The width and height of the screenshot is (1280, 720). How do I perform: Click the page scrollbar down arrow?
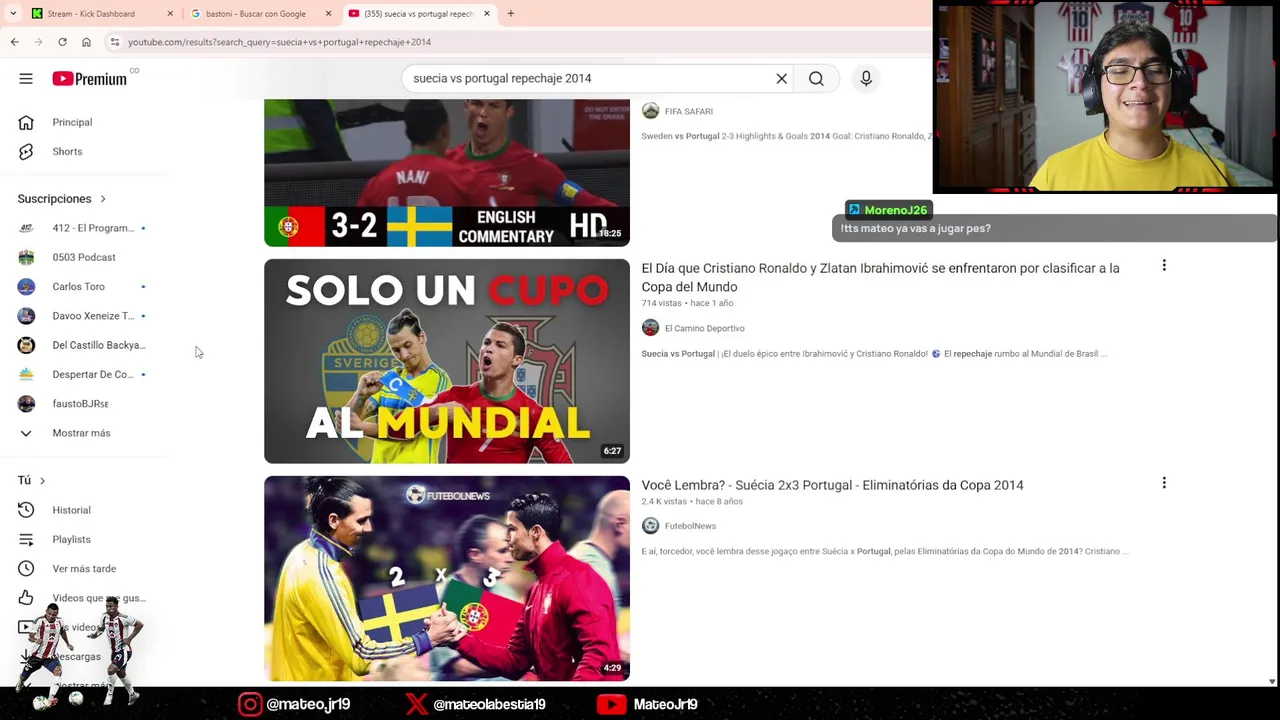pos(1272,681)
